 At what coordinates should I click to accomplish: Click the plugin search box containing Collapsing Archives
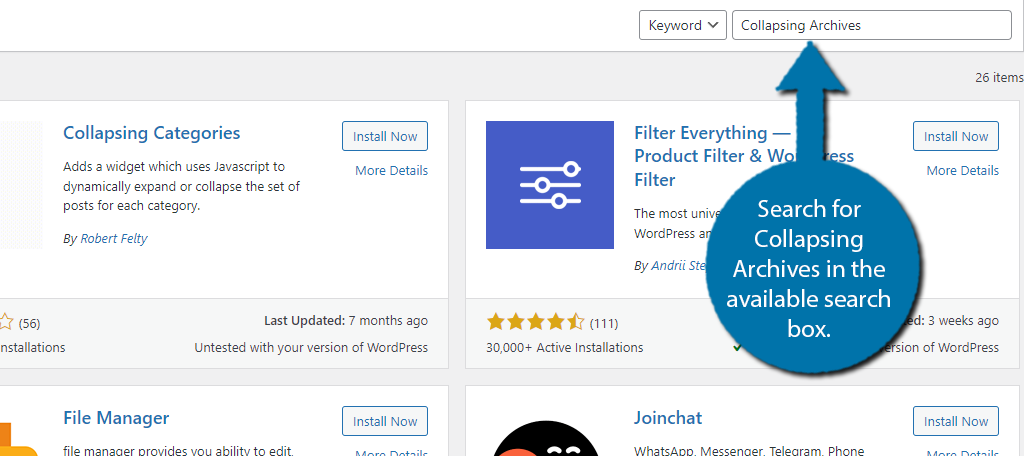point(872,25)
